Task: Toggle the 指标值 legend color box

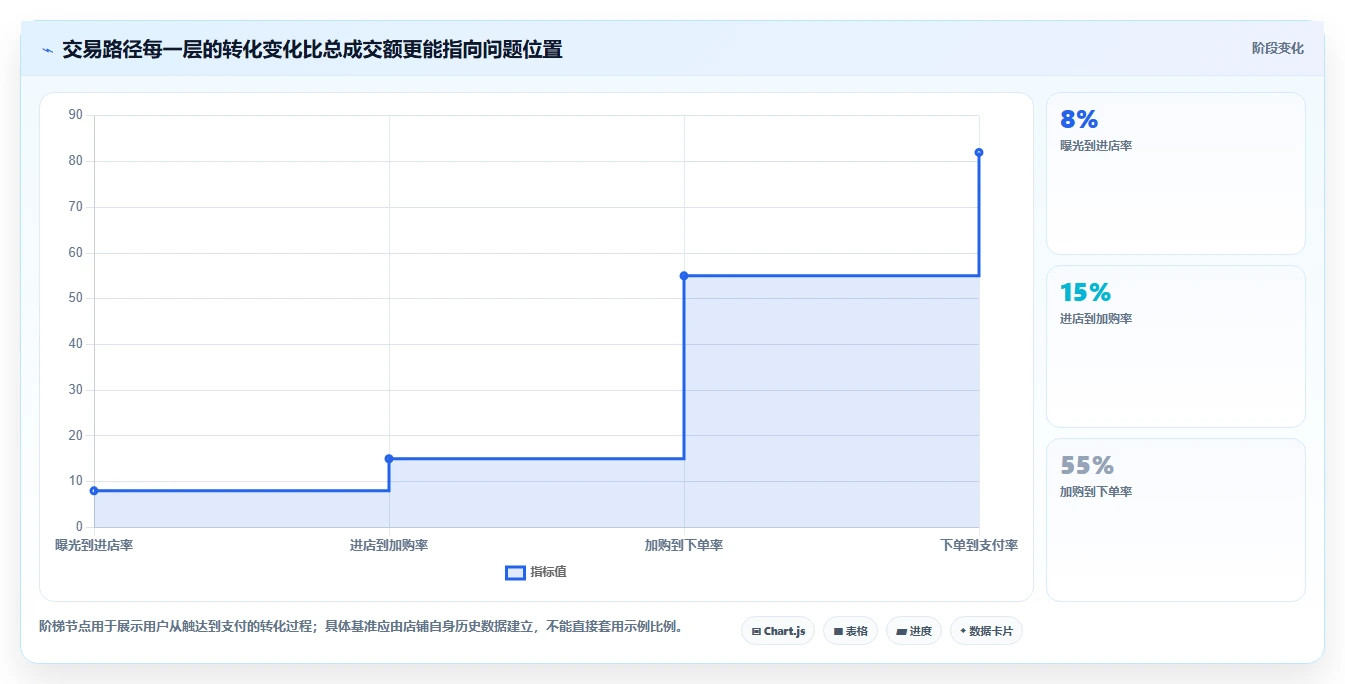Action: [x=515, y=572]
